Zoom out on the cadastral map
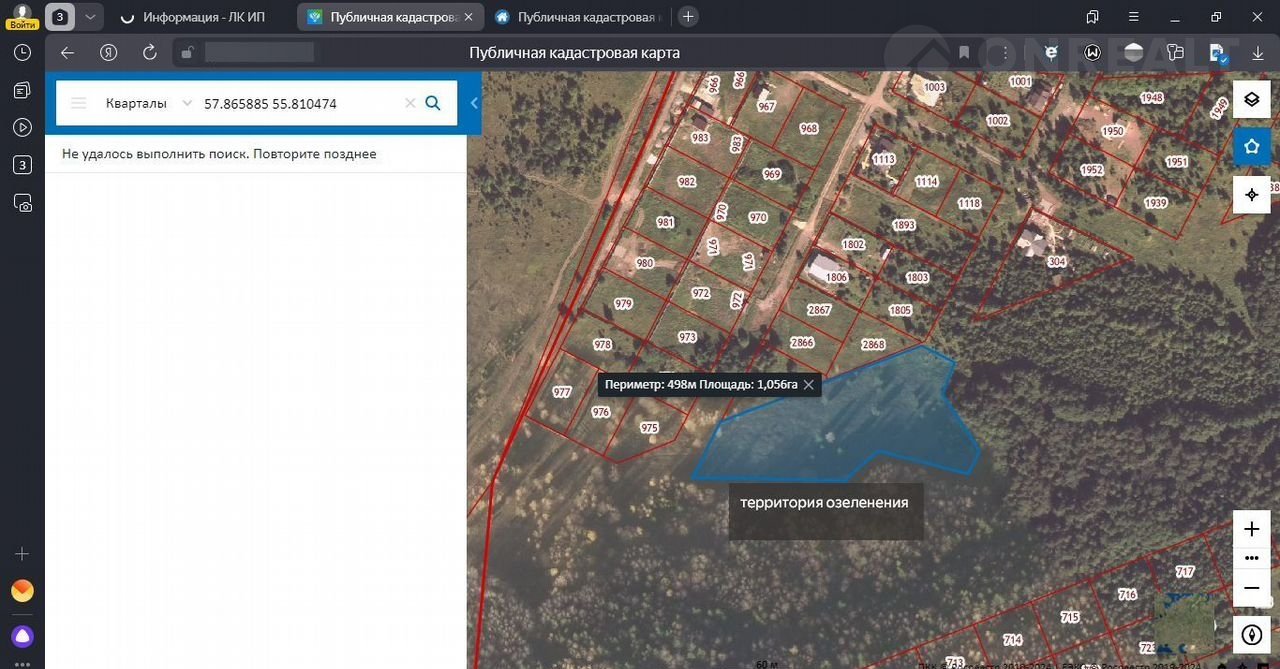The width and height of the screenshot is (1280, 669). click(x=1251, y=588)
